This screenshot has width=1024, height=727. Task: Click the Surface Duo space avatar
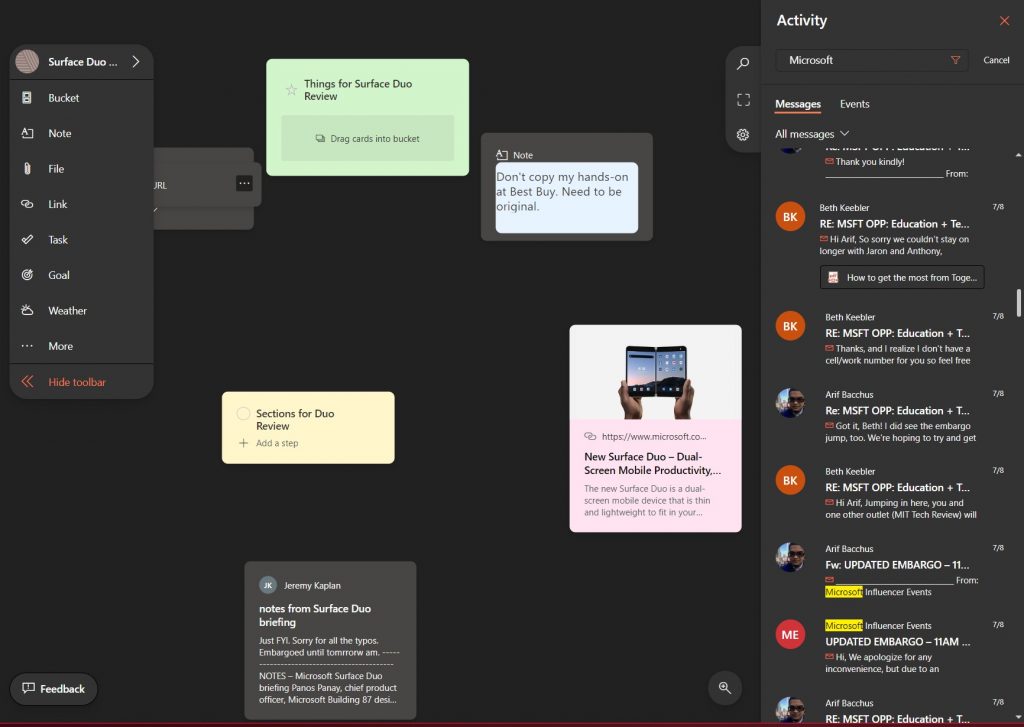click(27, 61)
